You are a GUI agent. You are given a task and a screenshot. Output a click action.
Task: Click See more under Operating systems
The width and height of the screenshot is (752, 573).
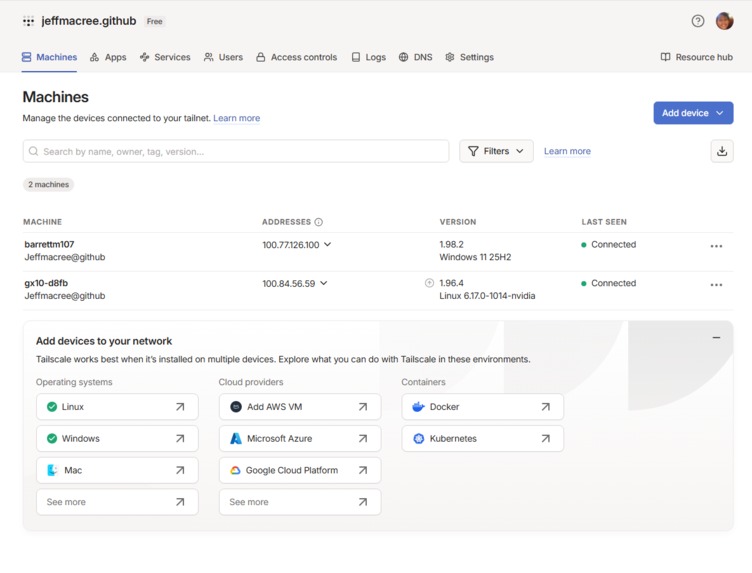pyautogui.click(x=117, y=502)
